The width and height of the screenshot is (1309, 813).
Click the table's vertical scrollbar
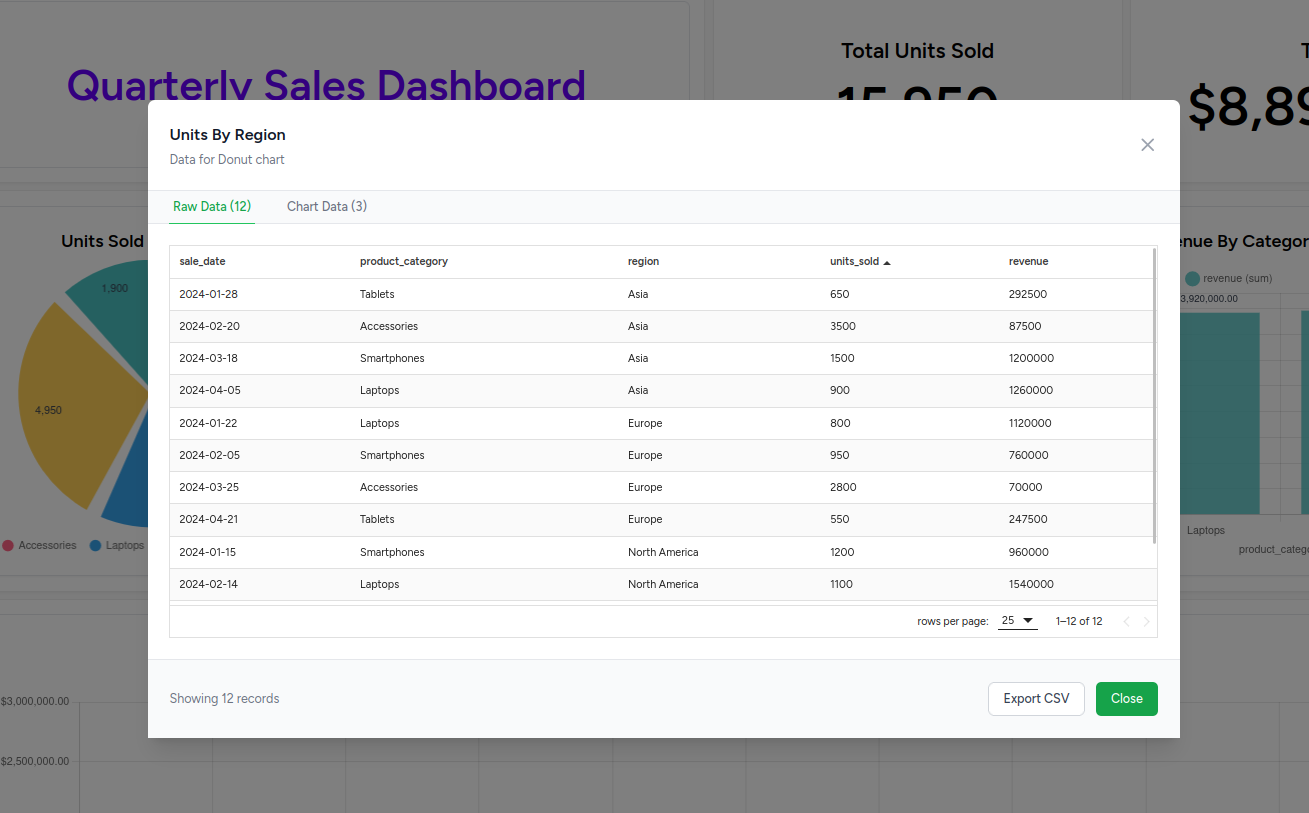pos(1155,400)
